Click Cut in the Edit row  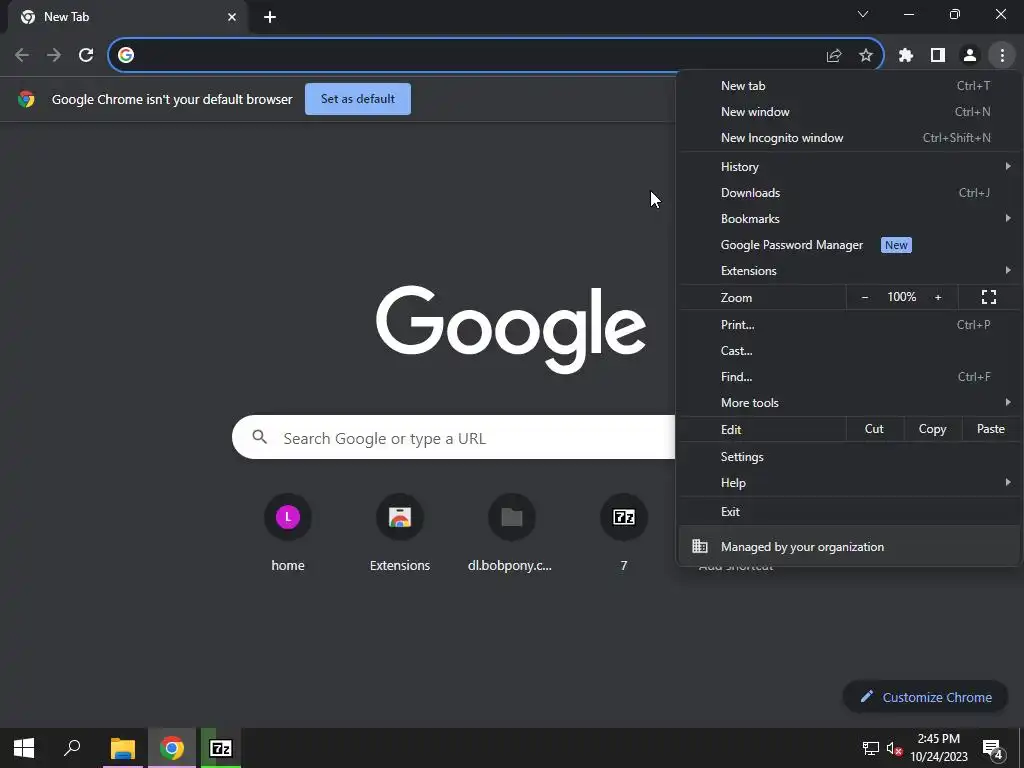874,429
